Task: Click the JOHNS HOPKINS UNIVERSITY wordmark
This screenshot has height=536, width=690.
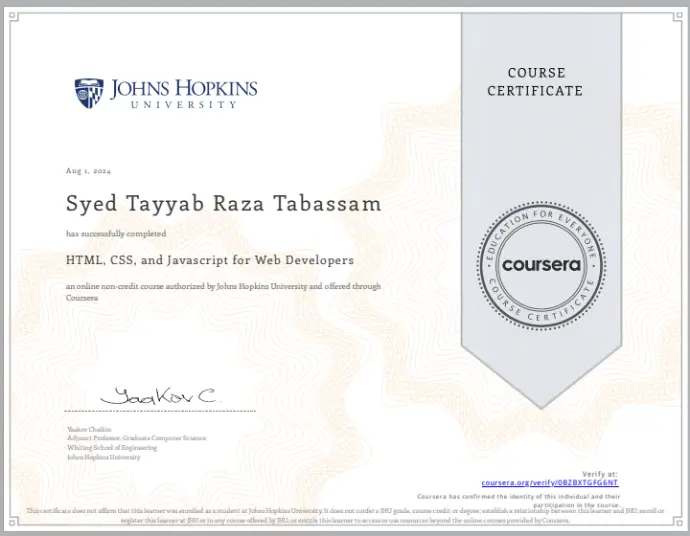Action: [x=184, y=93]
